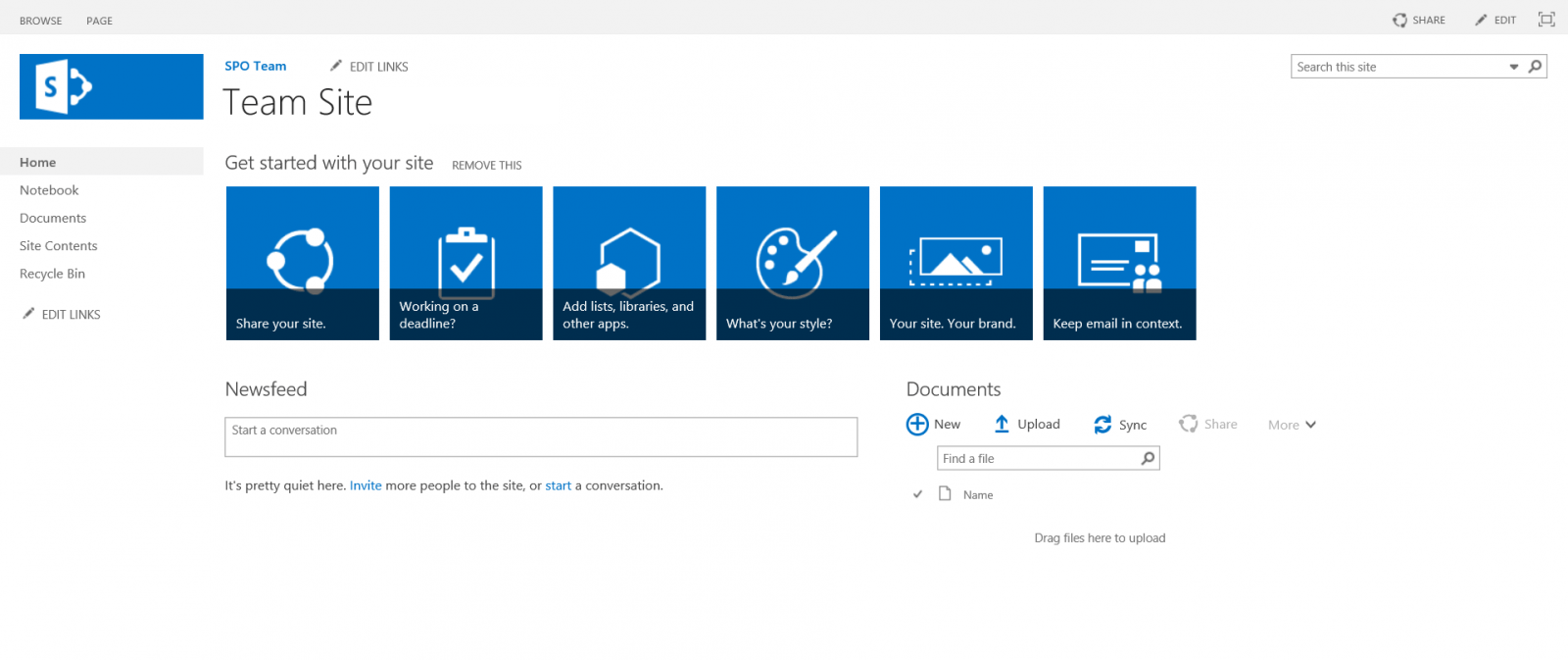Click the Newsfeed web part heading

point(267,389)
